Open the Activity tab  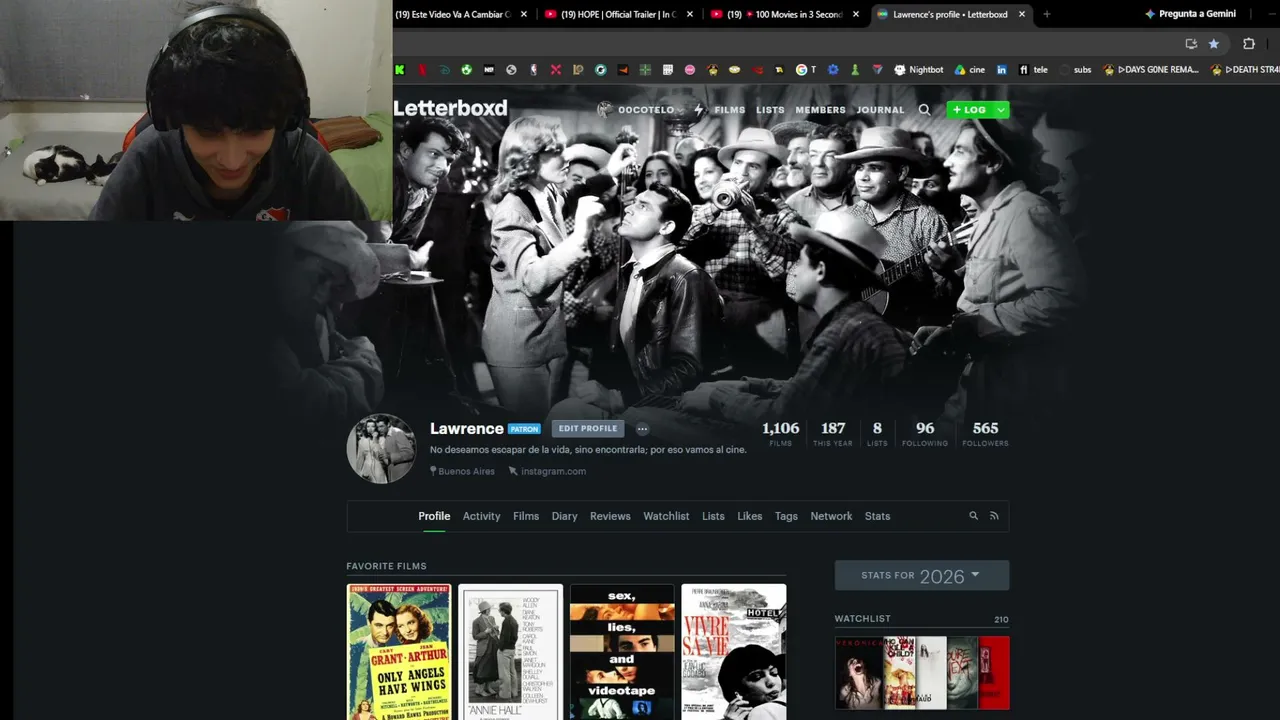(x=481, y=516)
